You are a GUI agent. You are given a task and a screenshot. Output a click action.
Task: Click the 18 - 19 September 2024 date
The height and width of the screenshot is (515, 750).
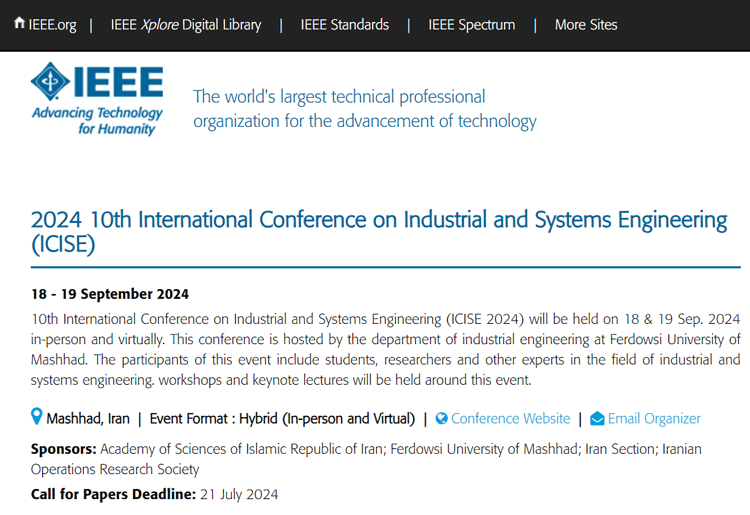pos(110,294)
